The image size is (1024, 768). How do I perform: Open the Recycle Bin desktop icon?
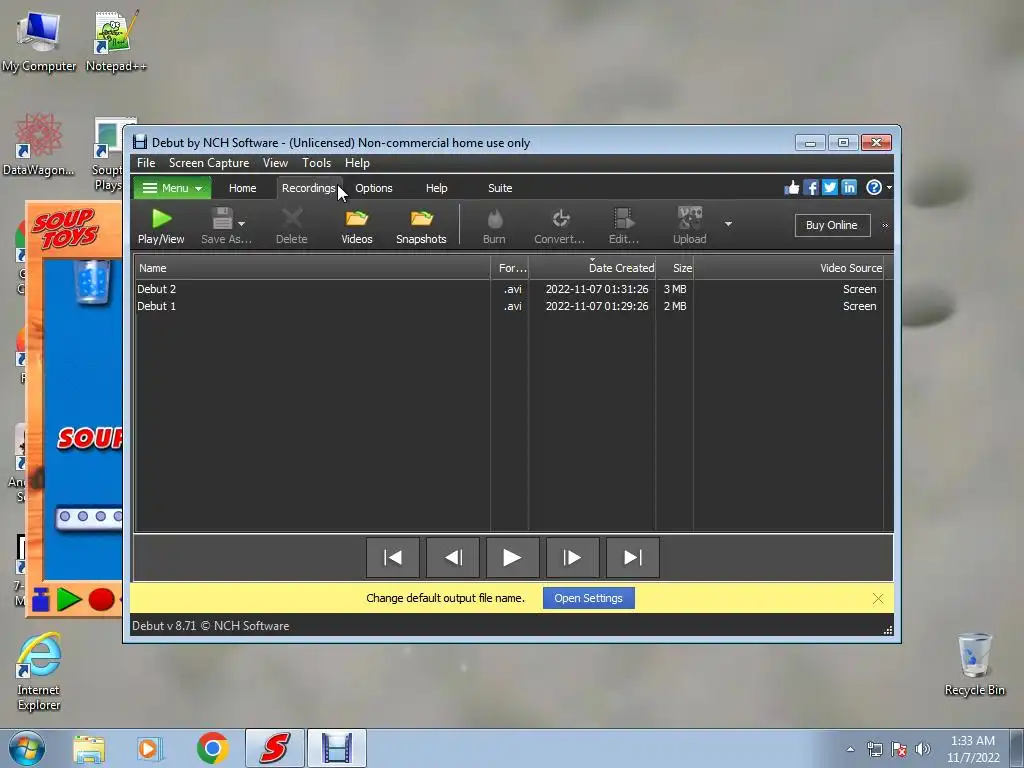click(x=974, y=665)
